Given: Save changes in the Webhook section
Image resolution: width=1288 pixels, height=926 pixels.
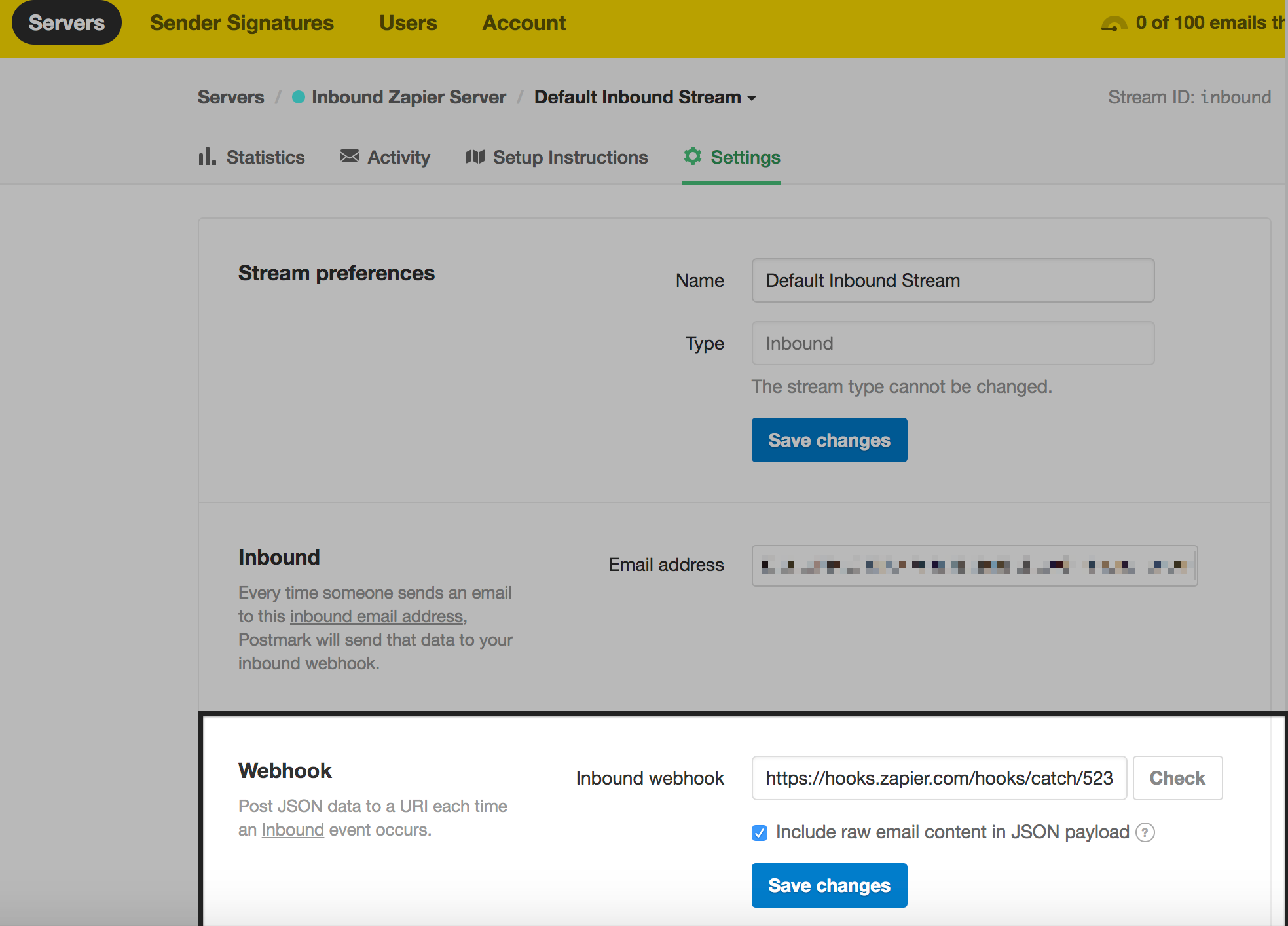Looking at the screenshot, I should [829, 885].
